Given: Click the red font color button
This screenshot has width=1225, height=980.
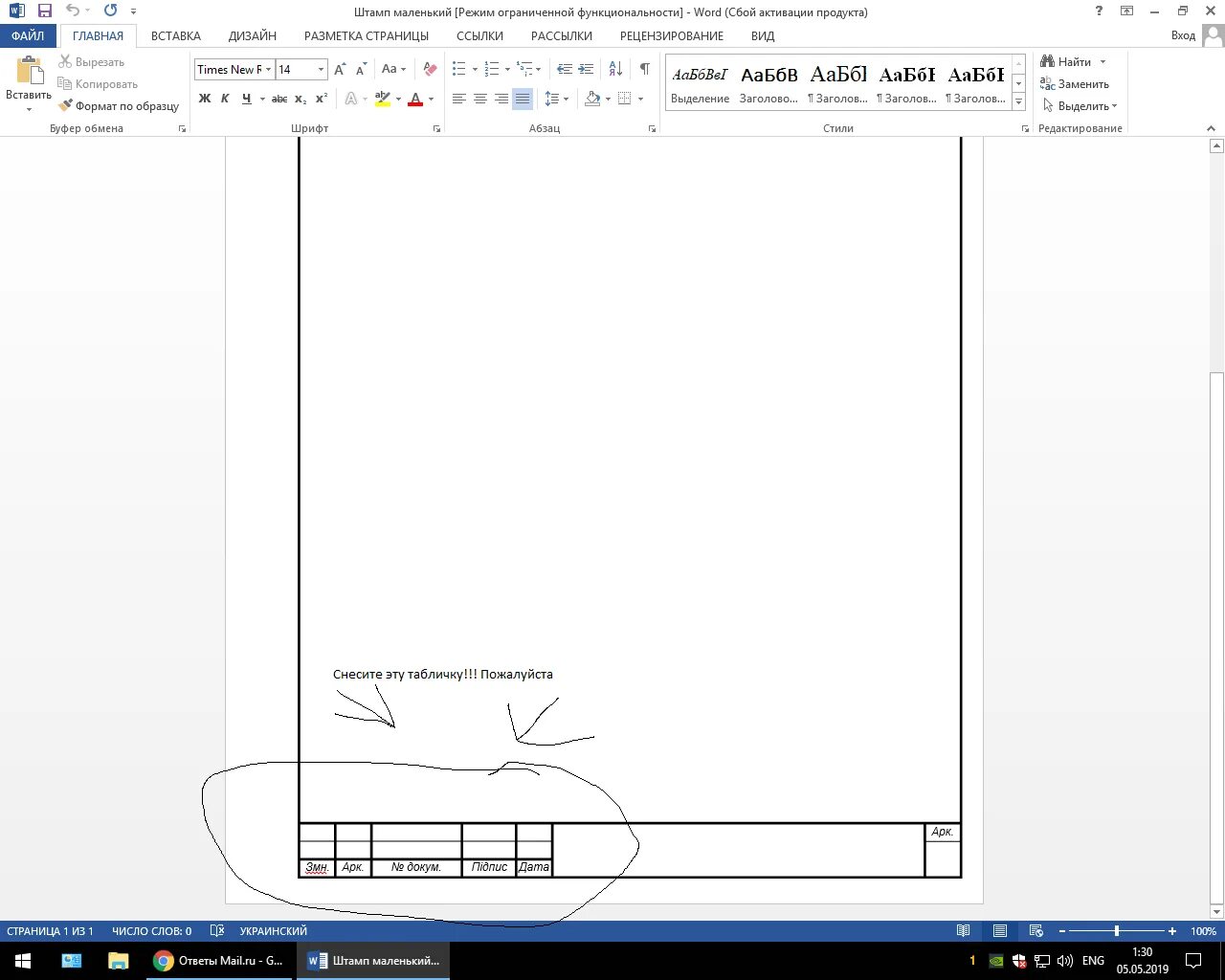Looking at the screenshot, I should pyautogui.click(x=415, y=99).
